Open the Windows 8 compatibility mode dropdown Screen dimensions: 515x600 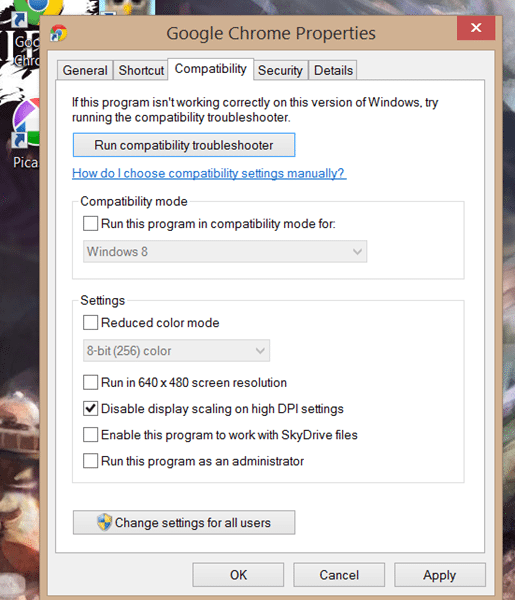[x=225, y=251]
